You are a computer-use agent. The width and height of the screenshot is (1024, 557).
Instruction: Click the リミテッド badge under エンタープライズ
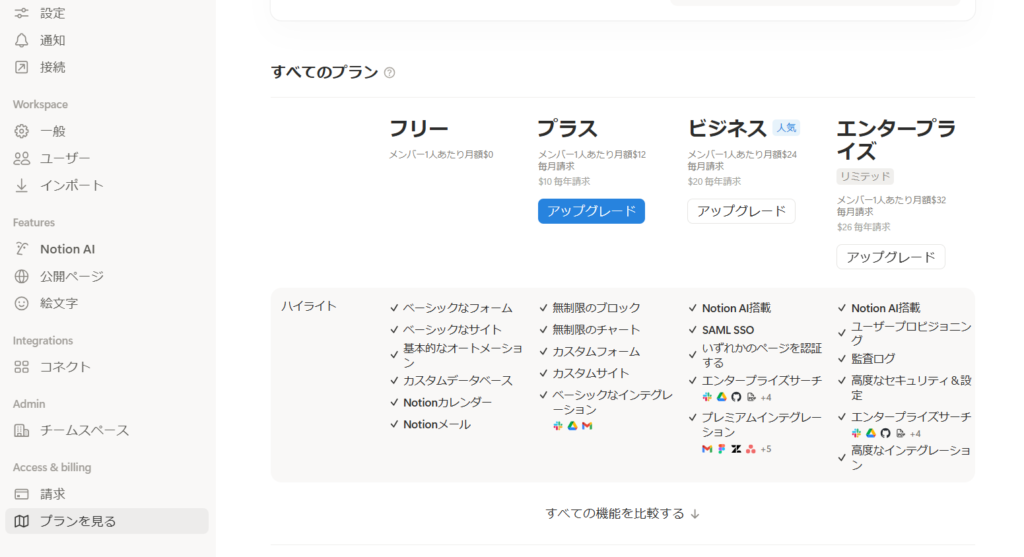coord(865,176)
